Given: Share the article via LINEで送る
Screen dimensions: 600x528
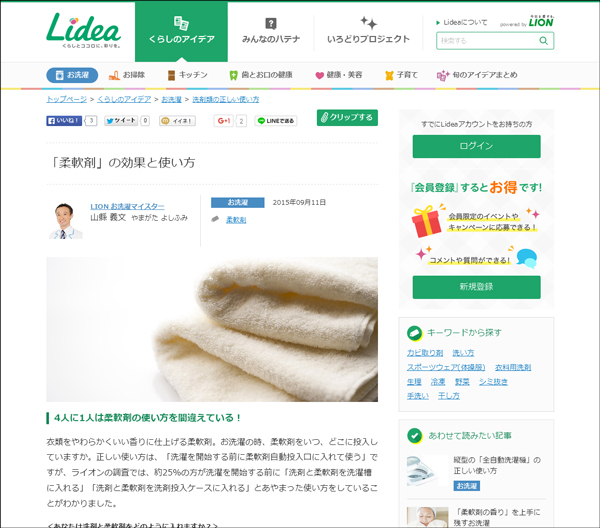Looking at the screenshot, I should click(276, 121).
